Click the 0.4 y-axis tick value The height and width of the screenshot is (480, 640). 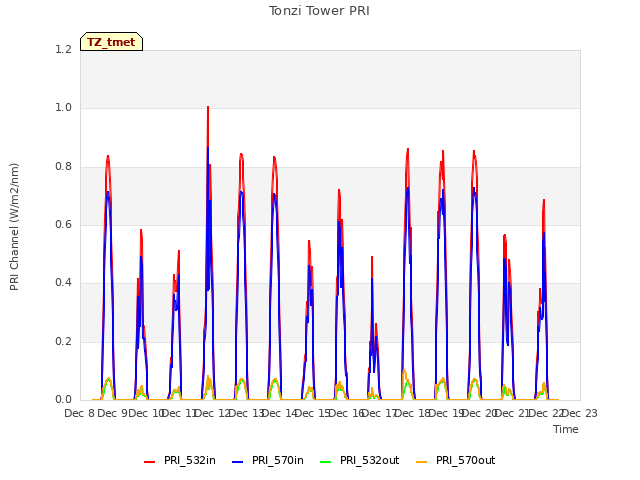[63, 282]
